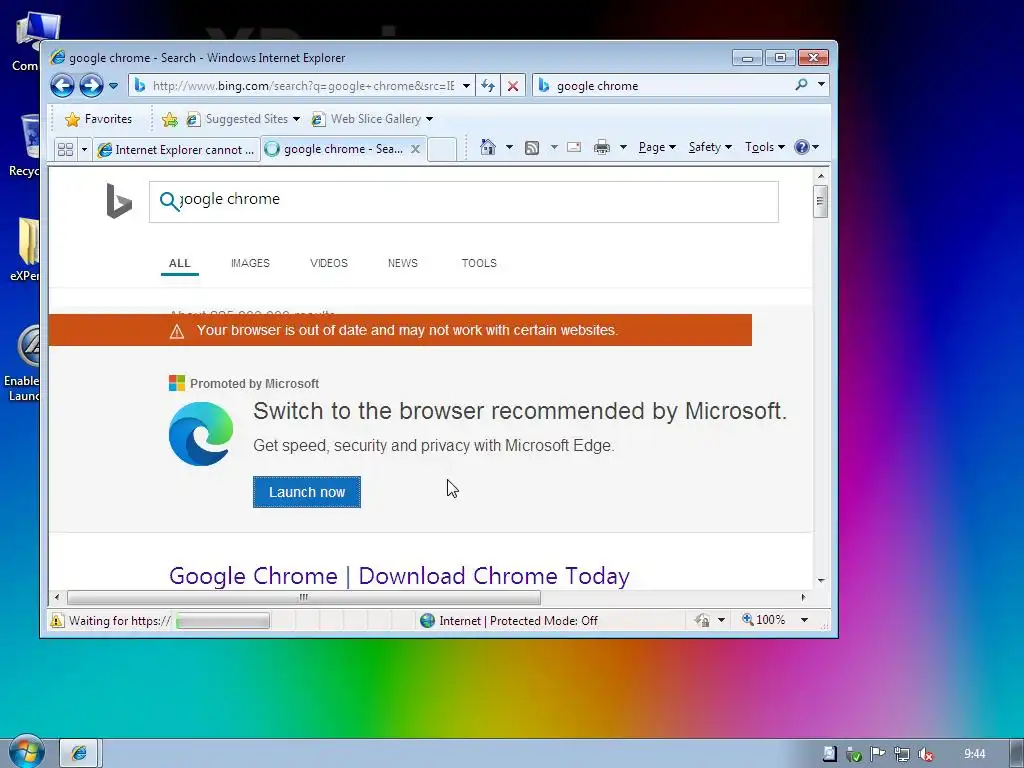The width and height of the screenshot is (1024, 768).
Task: Click the network tray icon
Action: click(902, 754)
